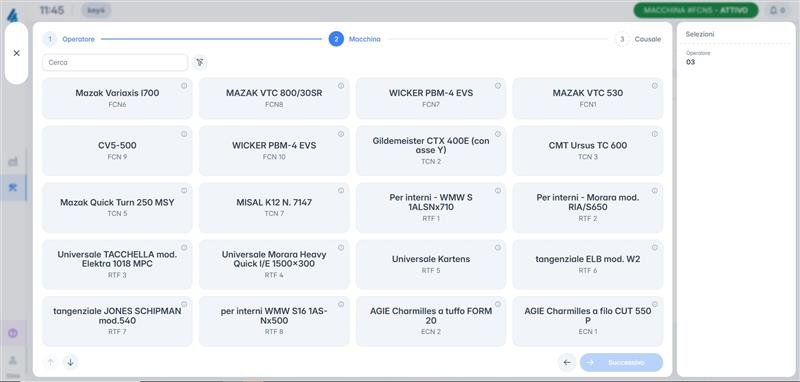Select the CV5-500 machine card
Image resolution: width=800 pixels, height=382 pixels.
coord(117,150)
